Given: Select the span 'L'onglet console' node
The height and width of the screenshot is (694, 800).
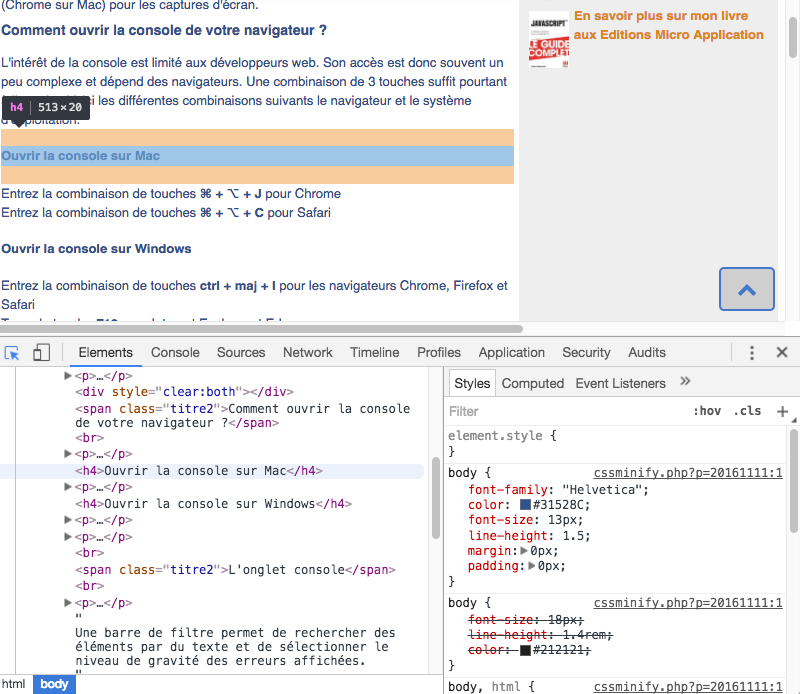Looking at the screenshot, I should tap(235, 570).
